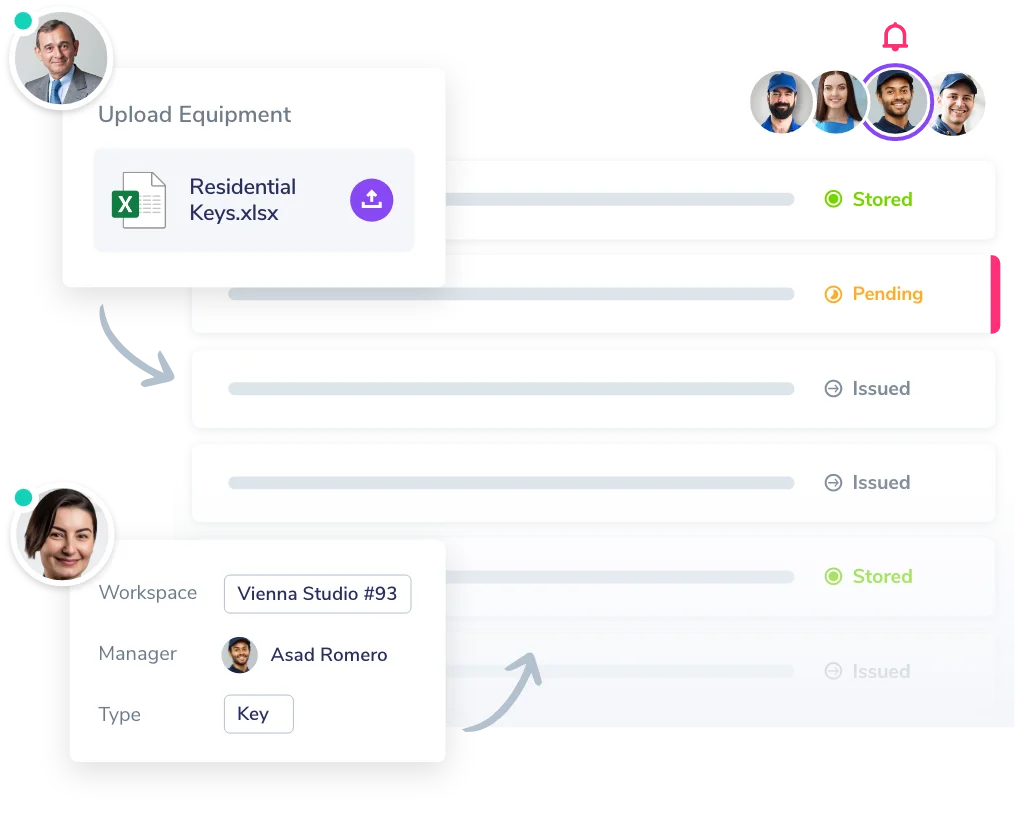Click the purple upload button
The image size is (1015, 817).
pyautogui.click(x=372, y=200)
